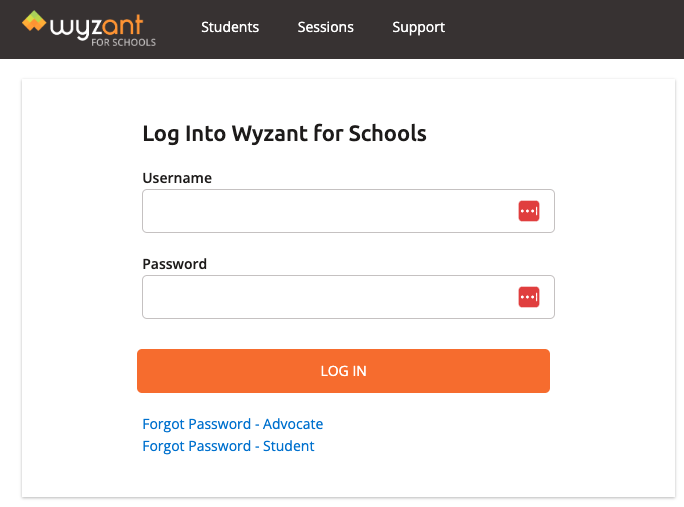Click the password manager icon in Password field

pos(529,297)
